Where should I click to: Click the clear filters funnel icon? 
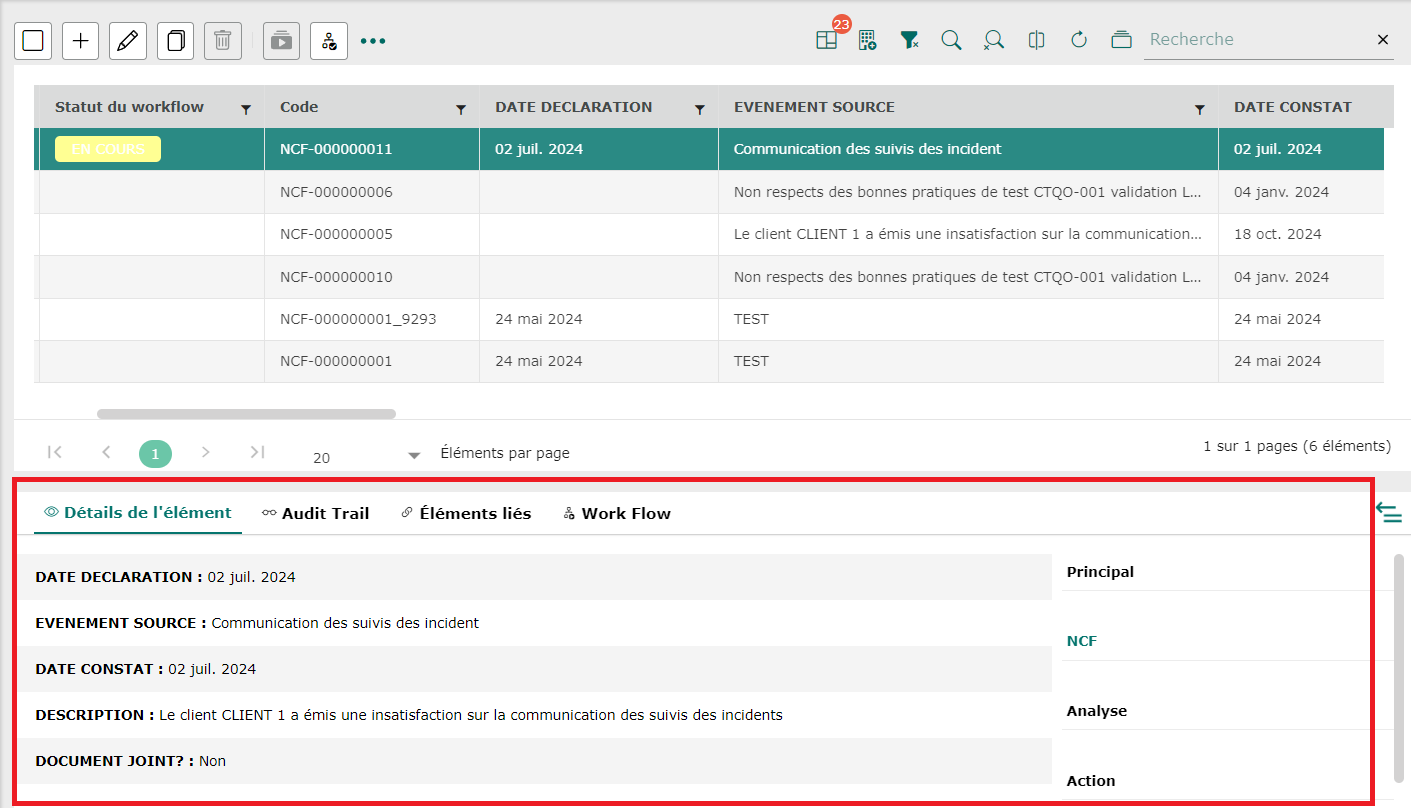[x=909, y=40]
